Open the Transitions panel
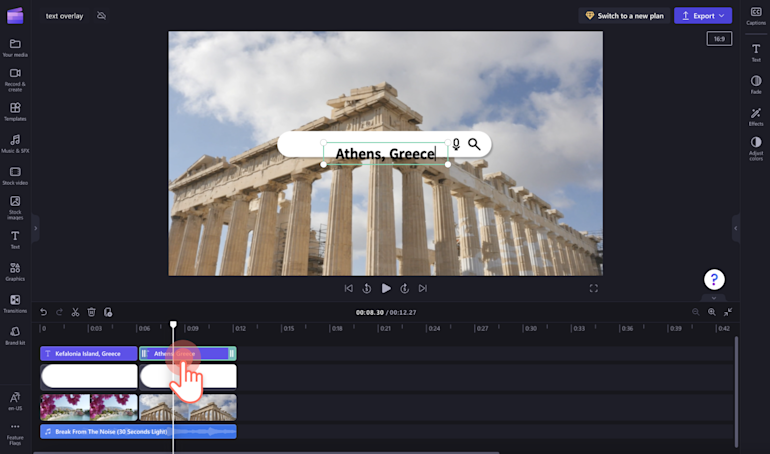Image resolution: width=770 pixels, height=454 pixels. [15, 304]
